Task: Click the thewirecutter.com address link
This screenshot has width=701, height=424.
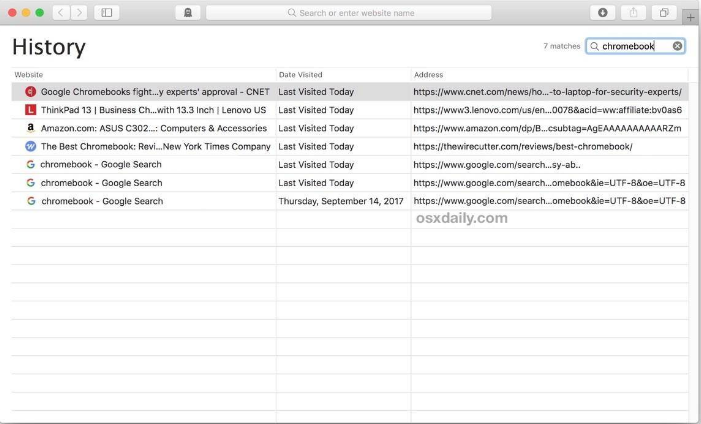Action: click(x=522, y=146)
